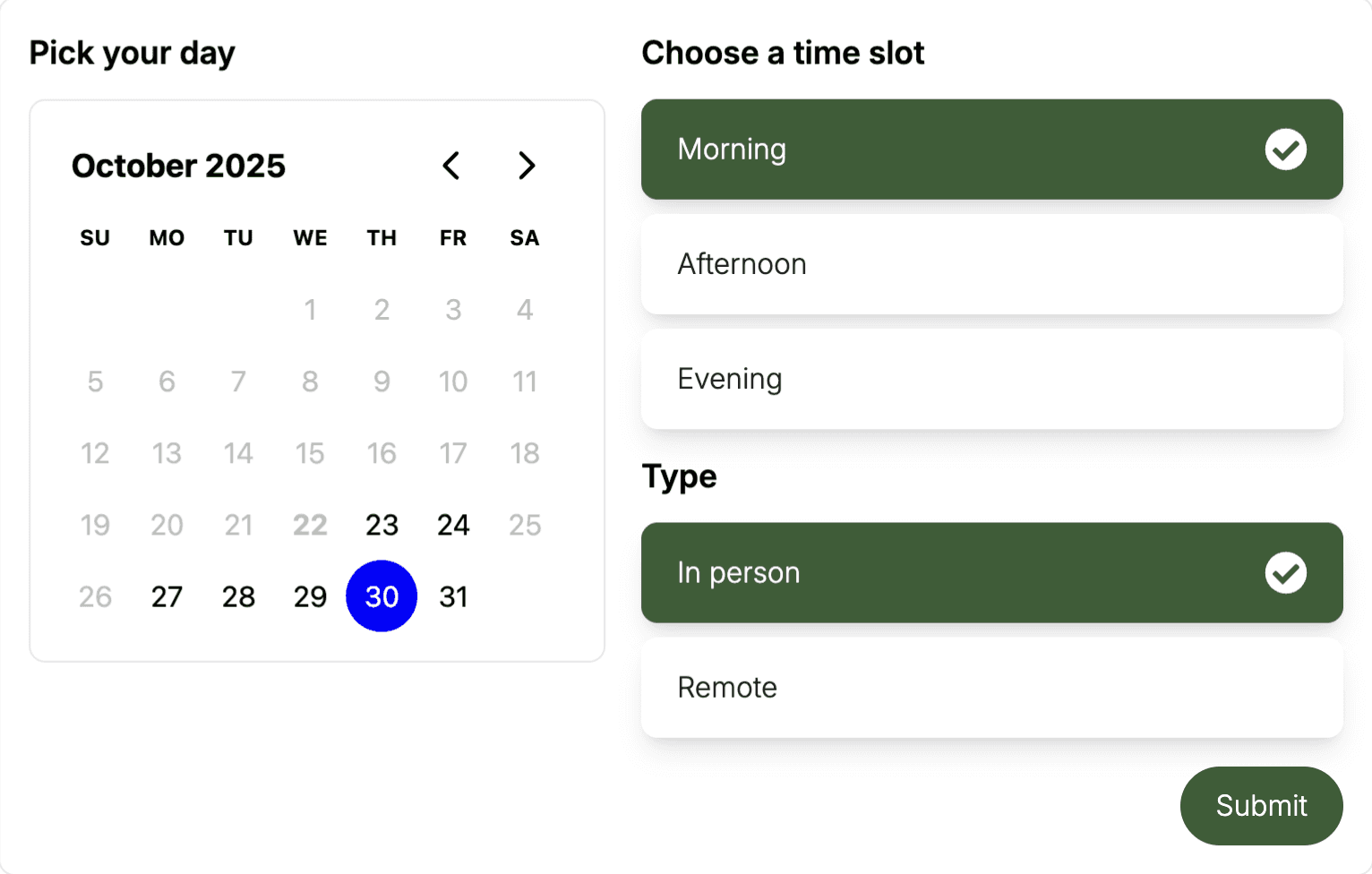Screen dimensions: 1372x874
Task: Click disabled date 22 in calendar
Action: (x=310, y=525)
